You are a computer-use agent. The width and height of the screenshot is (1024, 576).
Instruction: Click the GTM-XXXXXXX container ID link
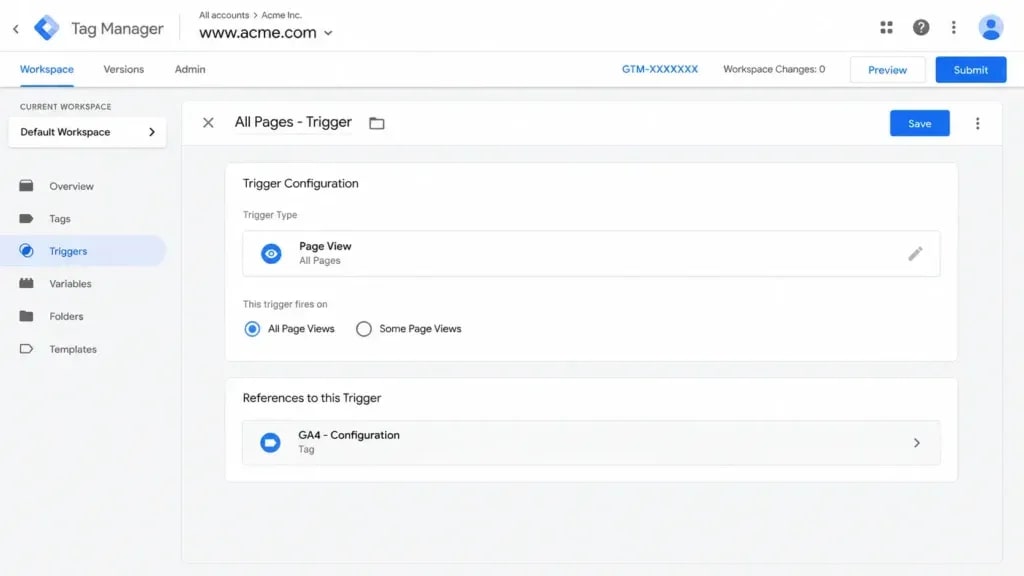tap(660, 69)
